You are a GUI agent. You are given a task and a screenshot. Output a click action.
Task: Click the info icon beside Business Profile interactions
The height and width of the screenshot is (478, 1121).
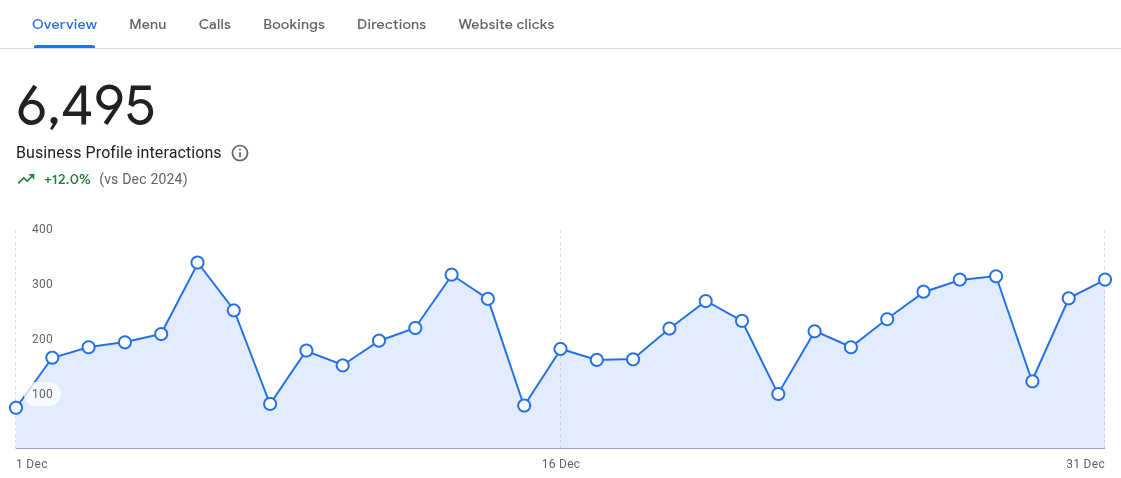(240, 153)
